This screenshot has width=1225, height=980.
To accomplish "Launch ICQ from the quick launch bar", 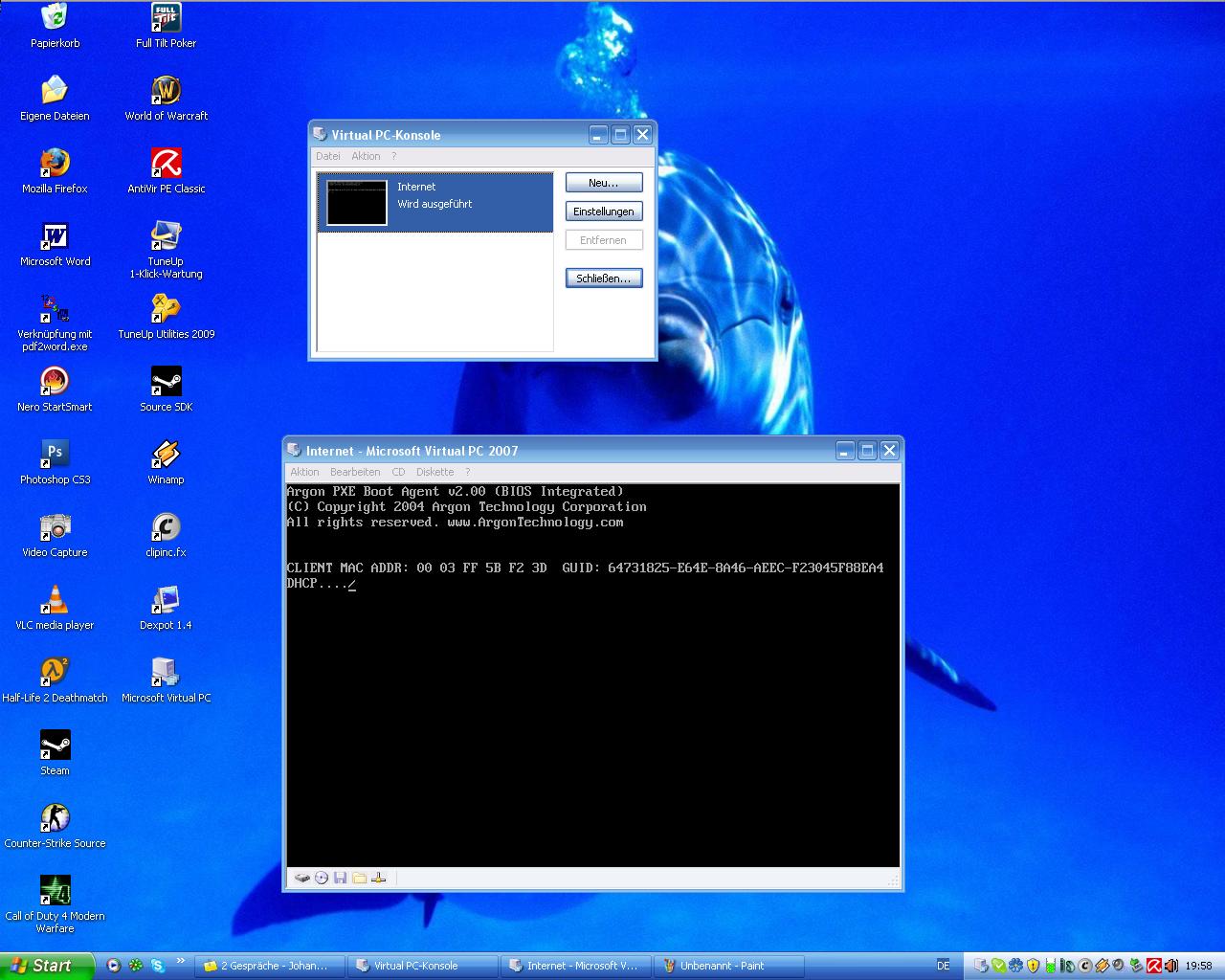I will tap(136, 966).
